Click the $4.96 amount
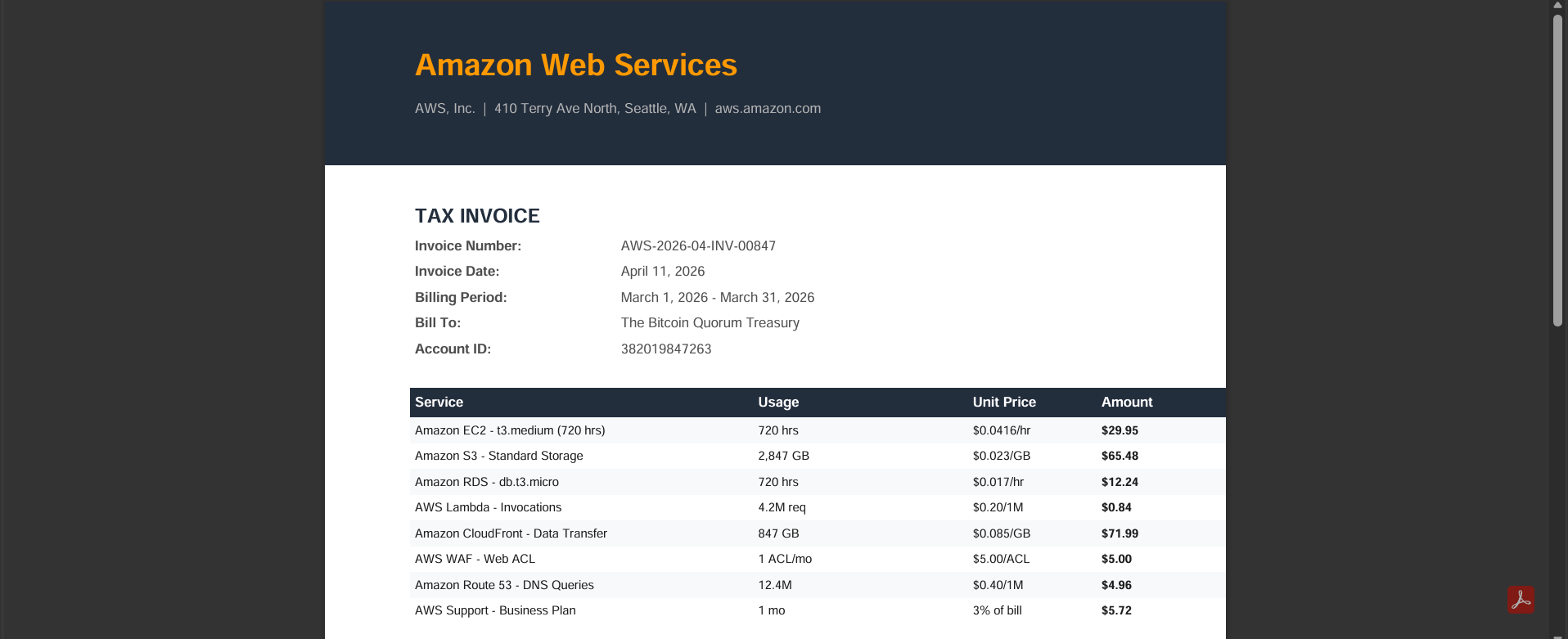This screenshot has width=1568, height=639. coord(1116,585)
